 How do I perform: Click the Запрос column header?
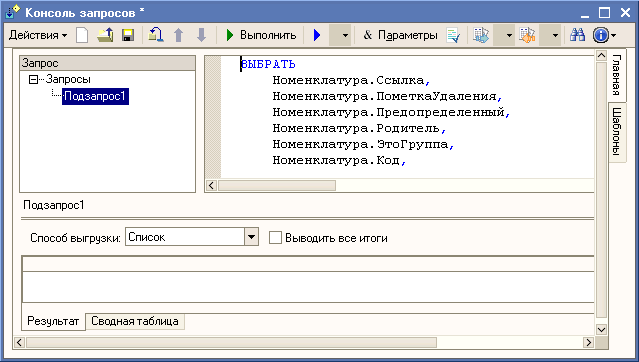pos(108,63)
